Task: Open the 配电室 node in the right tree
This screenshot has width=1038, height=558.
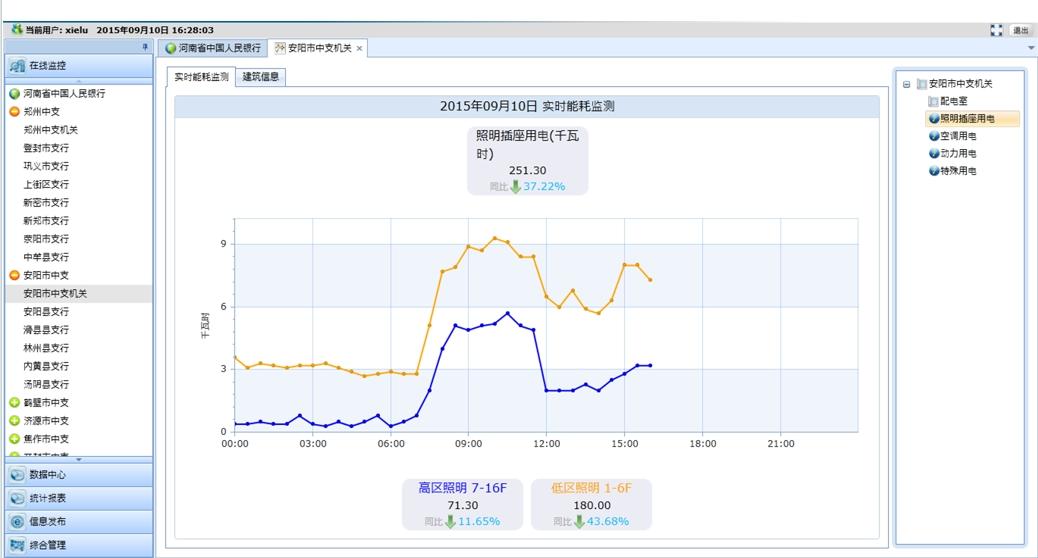Action: (x=953, y=101)
